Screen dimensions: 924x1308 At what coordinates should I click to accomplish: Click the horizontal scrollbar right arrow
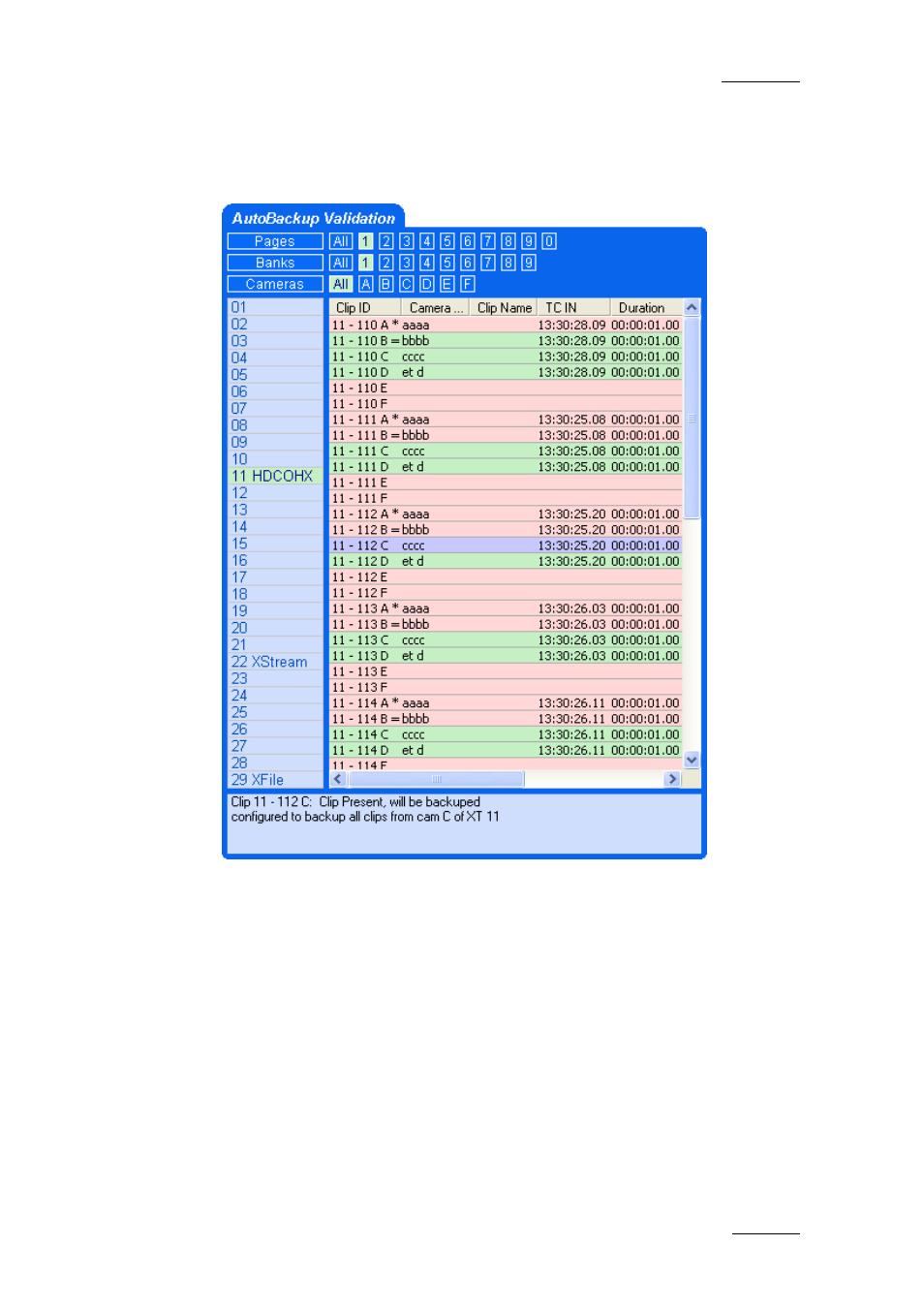(x=672, y=779)
